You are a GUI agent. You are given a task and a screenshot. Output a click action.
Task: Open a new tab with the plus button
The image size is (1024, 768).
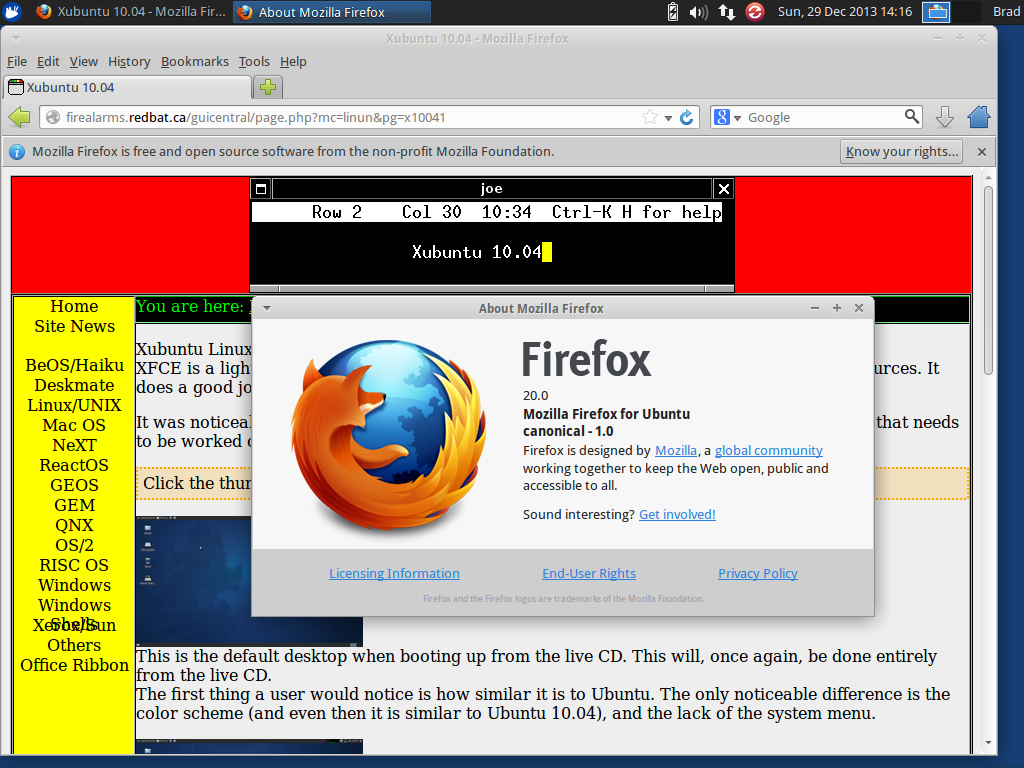[268, 87]
